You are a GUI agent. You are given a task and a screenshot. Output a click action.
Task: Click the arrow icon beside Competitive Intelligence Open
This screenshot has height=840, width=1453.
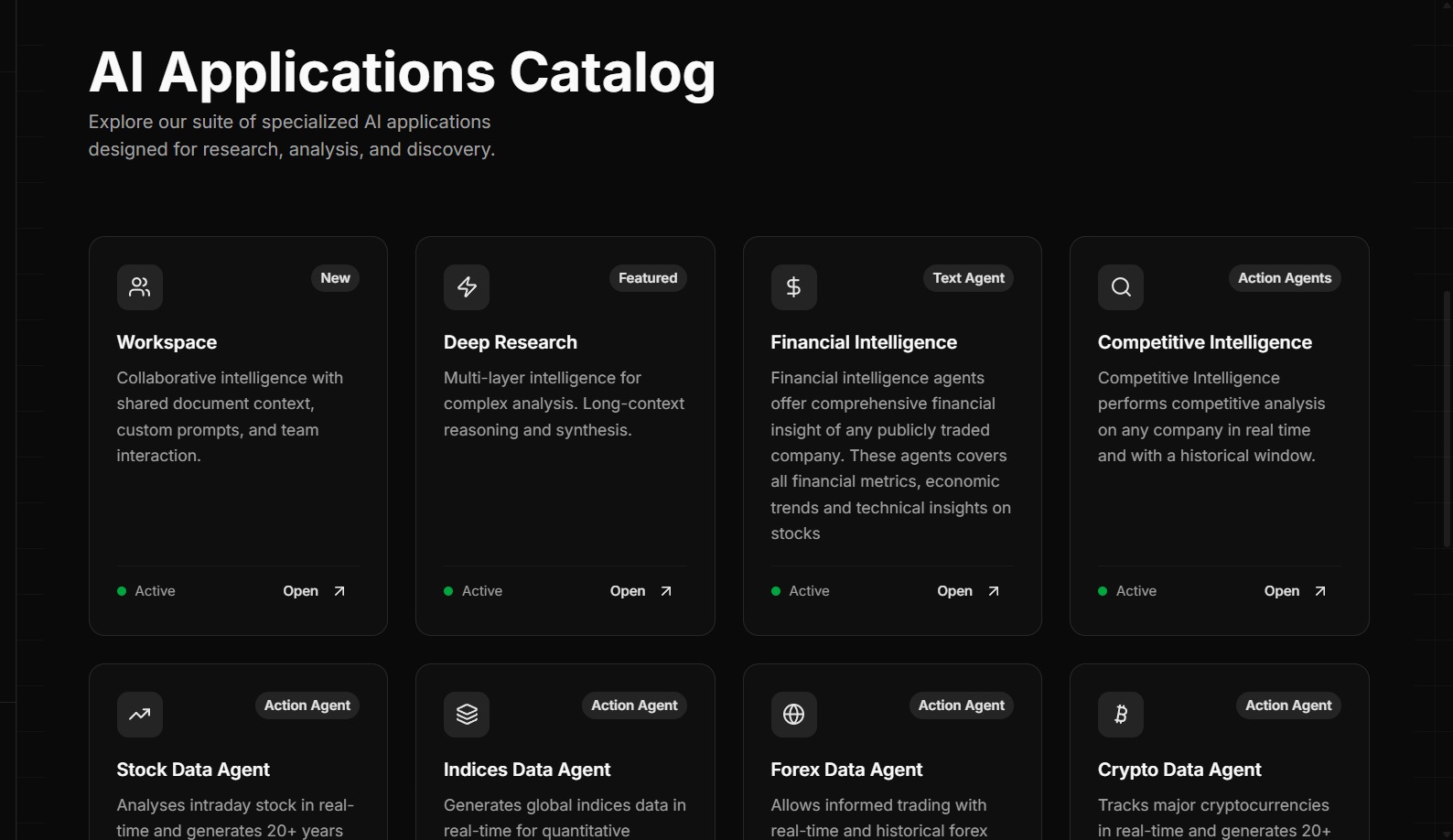tap(1320, 591)
